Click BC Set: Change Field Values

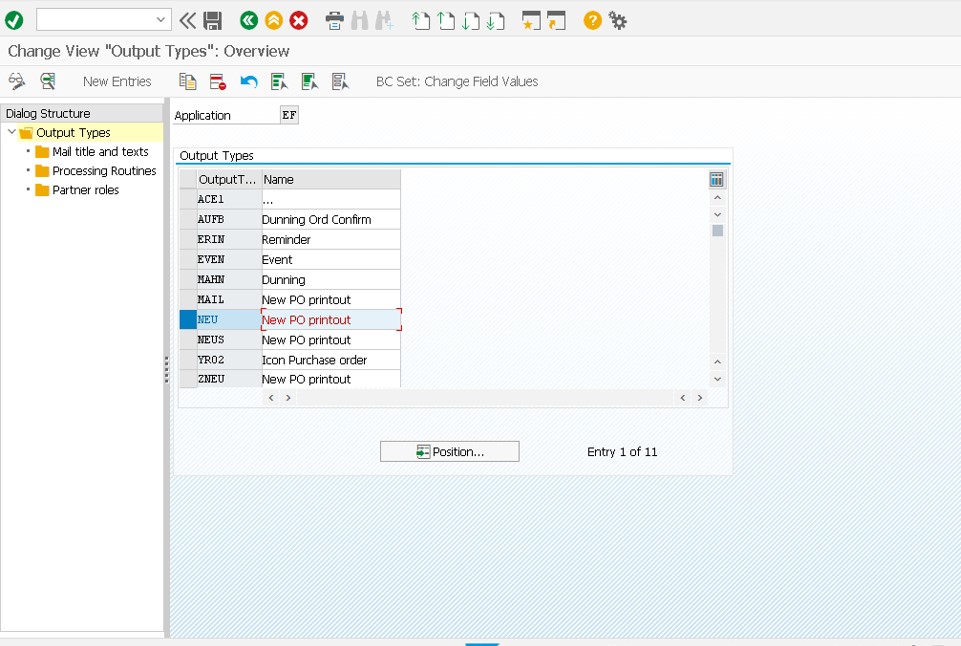[457, 82]
